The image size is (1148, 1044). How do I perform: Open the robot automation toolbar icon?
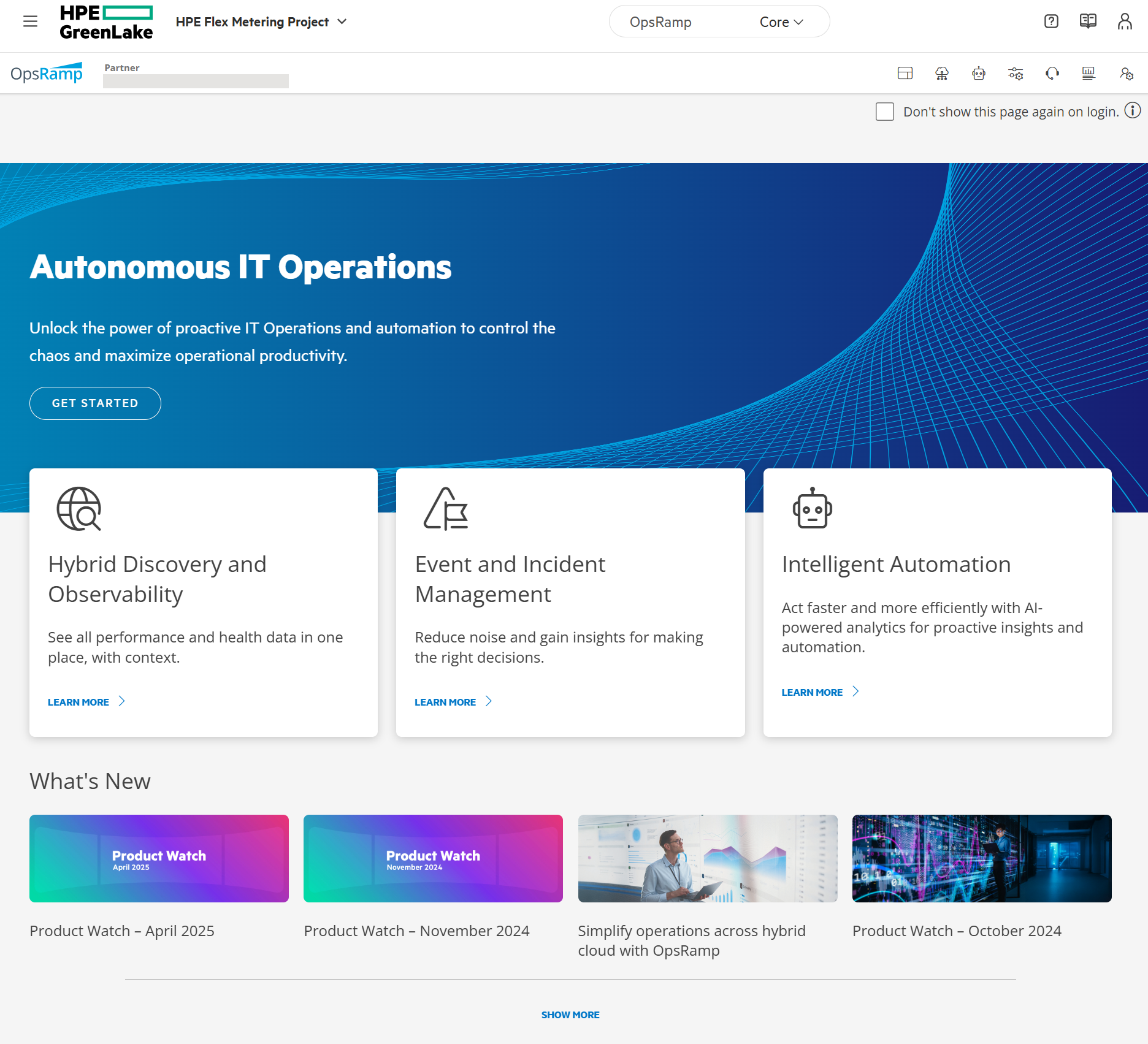pos(979,74)
